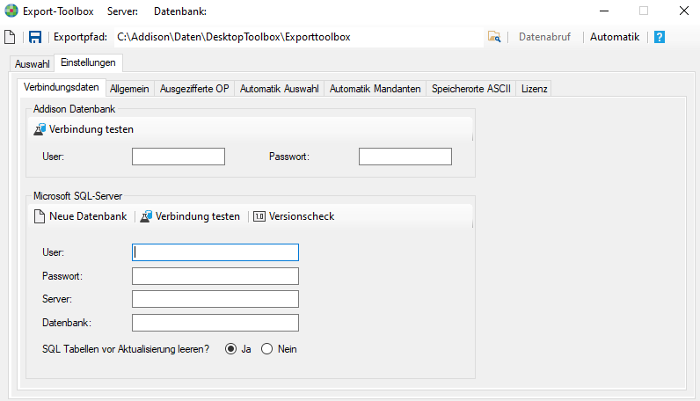The image size is (700, 401).
Task: Create Neue Datenbank for SQL-Server
Action: pos(81,217)
